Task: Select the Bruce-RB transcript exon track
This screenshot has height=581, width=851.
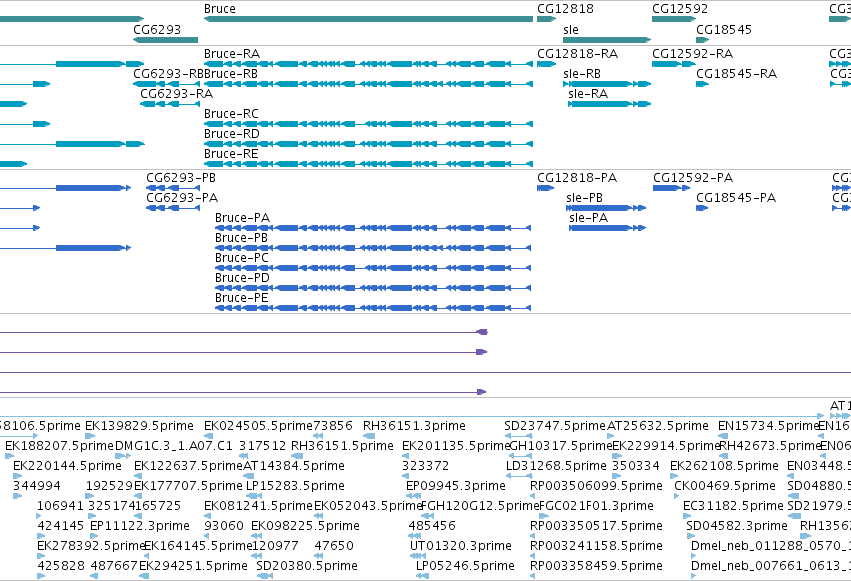Action: tap(369, 84)
